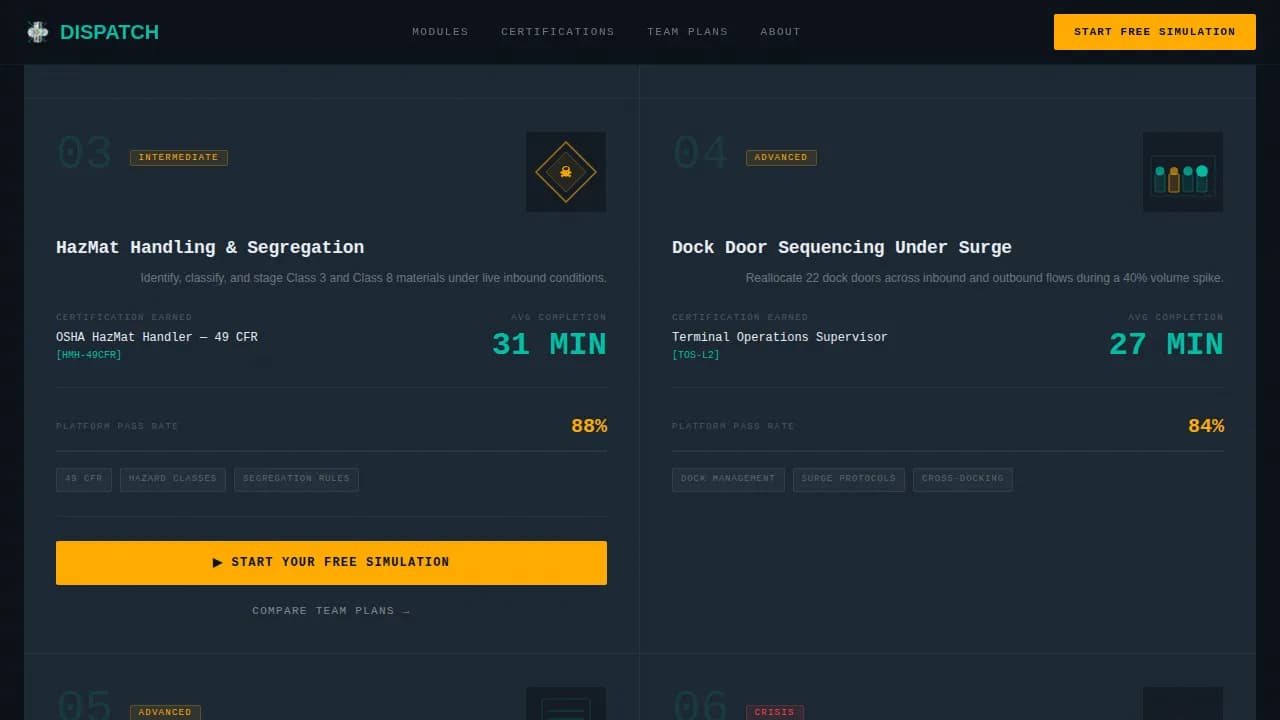Follow the COMPARE TEAM PLANS link
The width and height of the screenshot is (1280, 720).
[x=331, y=610]
